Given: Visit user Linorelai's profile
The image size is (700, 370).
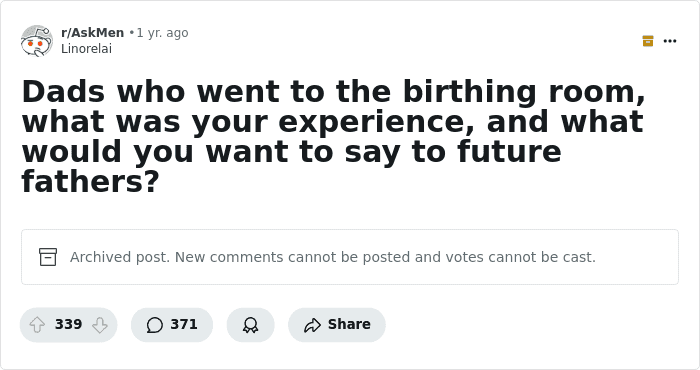Looking at the screenshot, I should [x=86, y=49].
